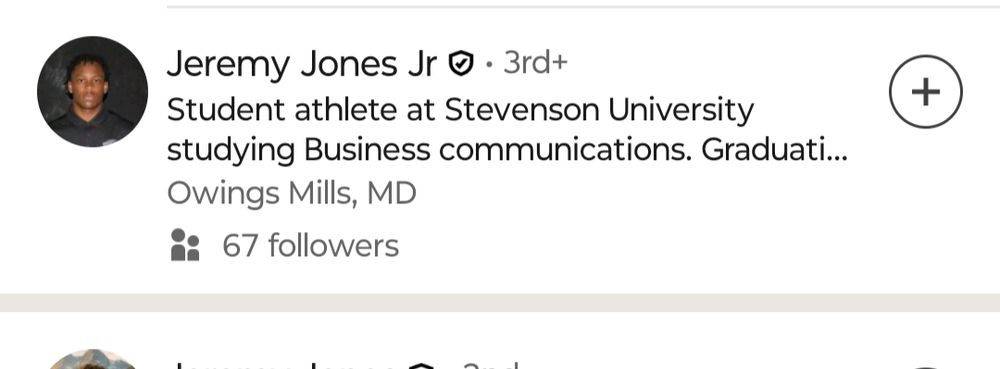Tap the verified badge on the second result
This screenshot has width=1000, height=369.
tap(421, 366)
